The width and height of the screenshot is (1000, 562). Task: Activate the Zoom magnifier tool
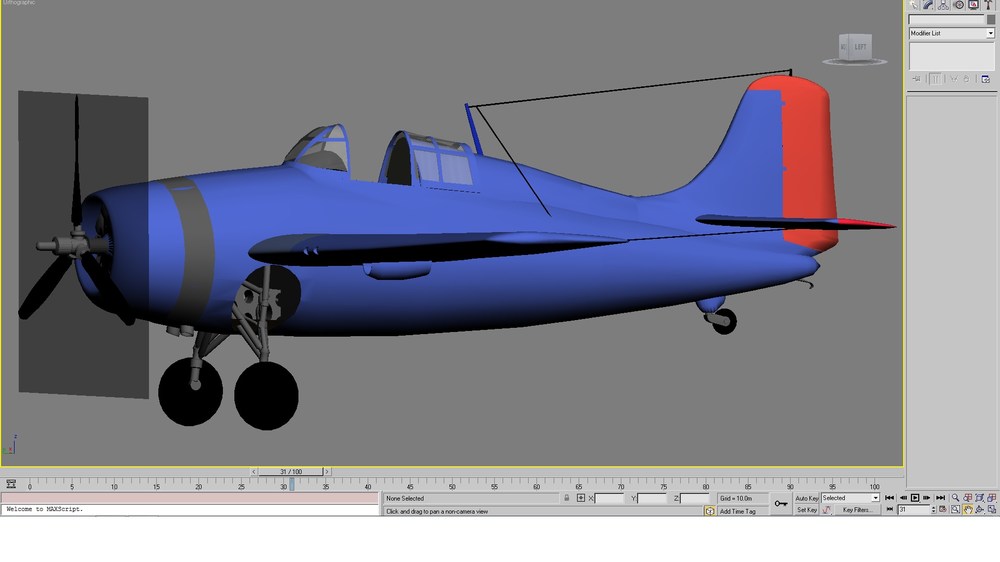click(955, 498)
